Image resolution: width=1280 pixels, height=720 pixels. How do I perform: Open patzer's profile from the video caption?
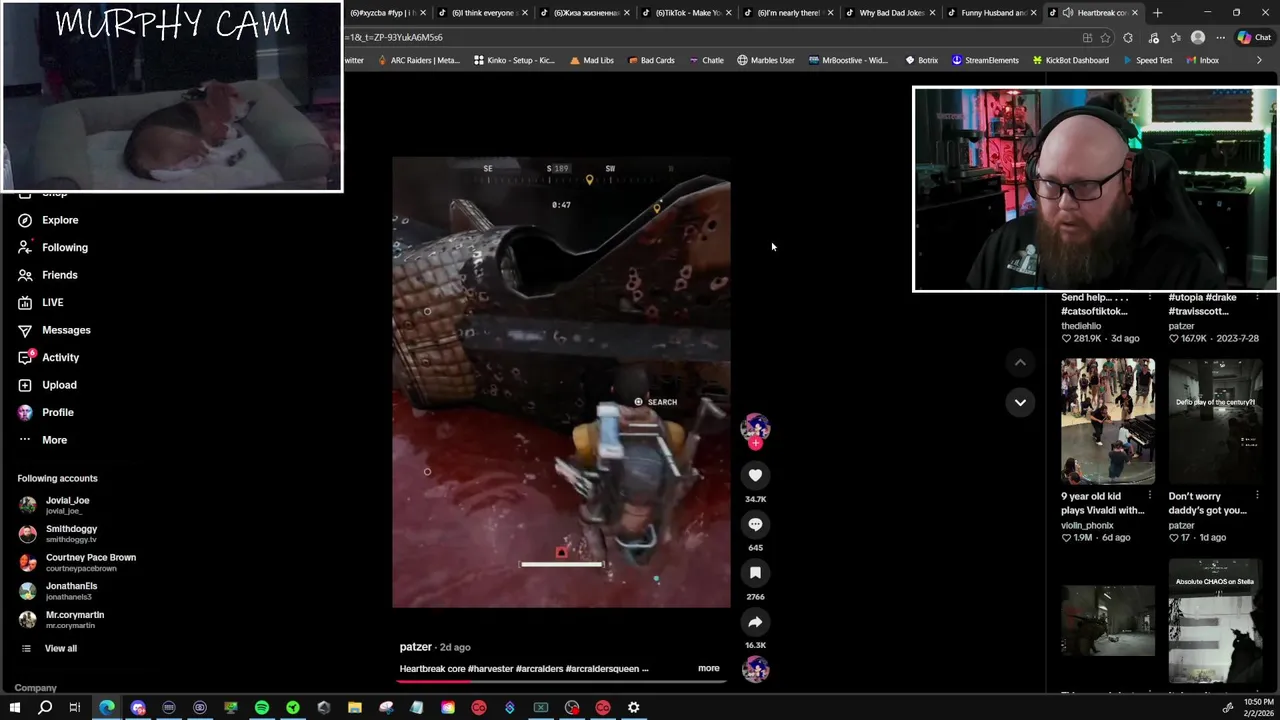[x=416, y=647]
